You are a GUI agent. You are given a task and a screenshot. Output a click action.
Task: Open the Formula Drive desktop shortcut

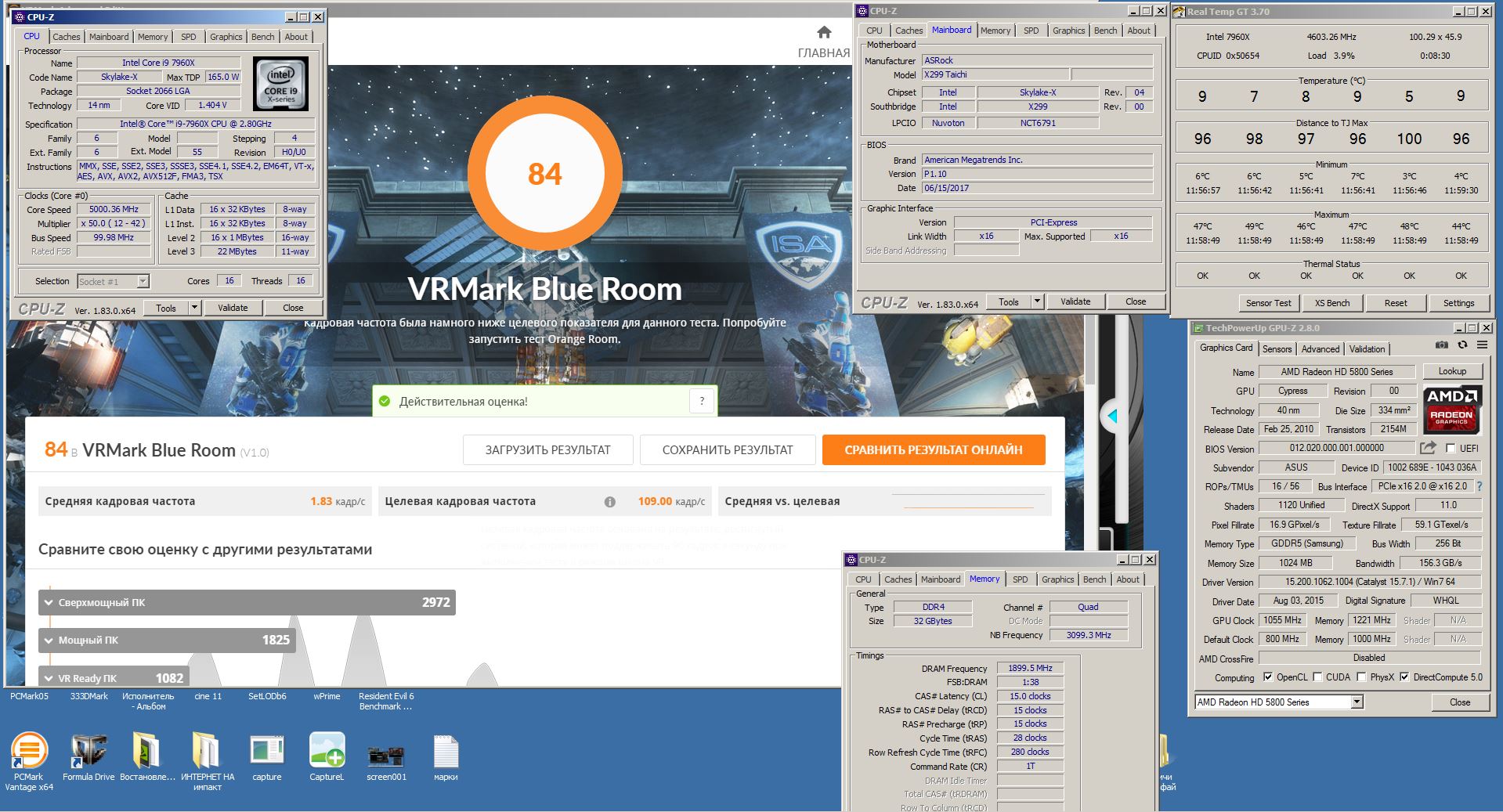(x=89, y=757)
